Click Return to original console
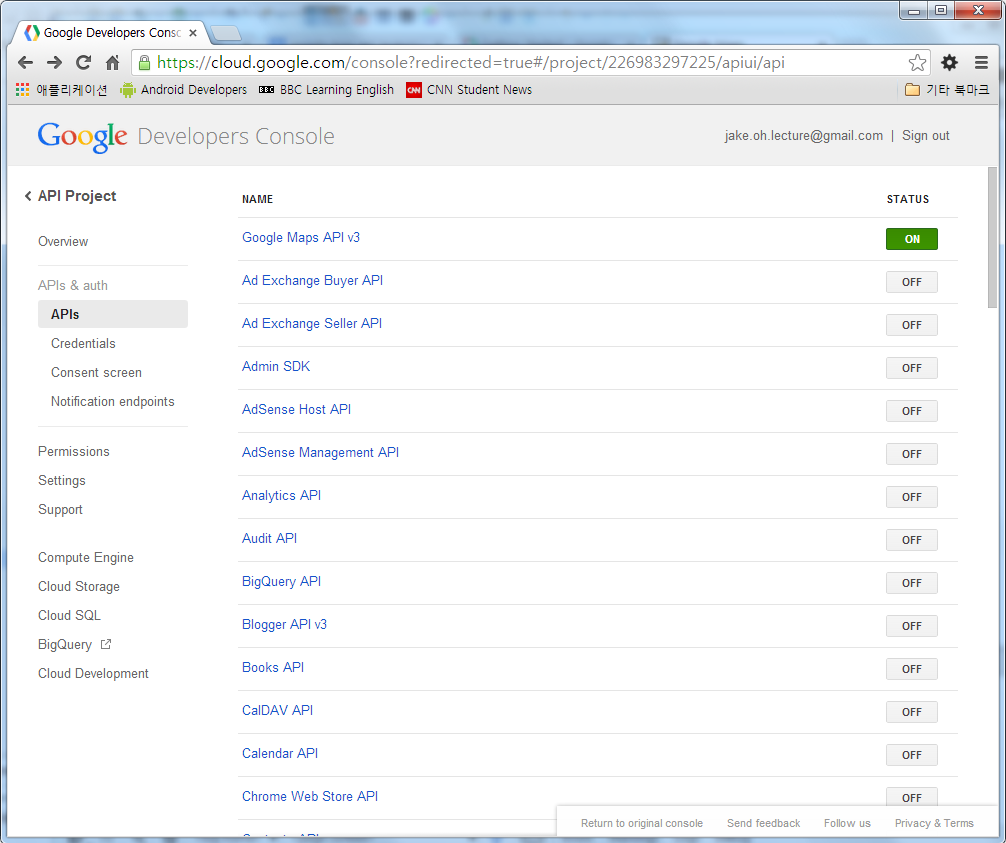 click(x=642, y=823)
